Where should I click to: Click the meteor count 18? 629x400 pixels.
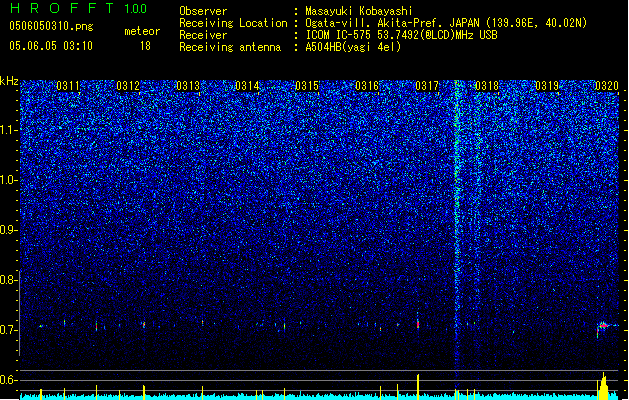pos(145,46)
